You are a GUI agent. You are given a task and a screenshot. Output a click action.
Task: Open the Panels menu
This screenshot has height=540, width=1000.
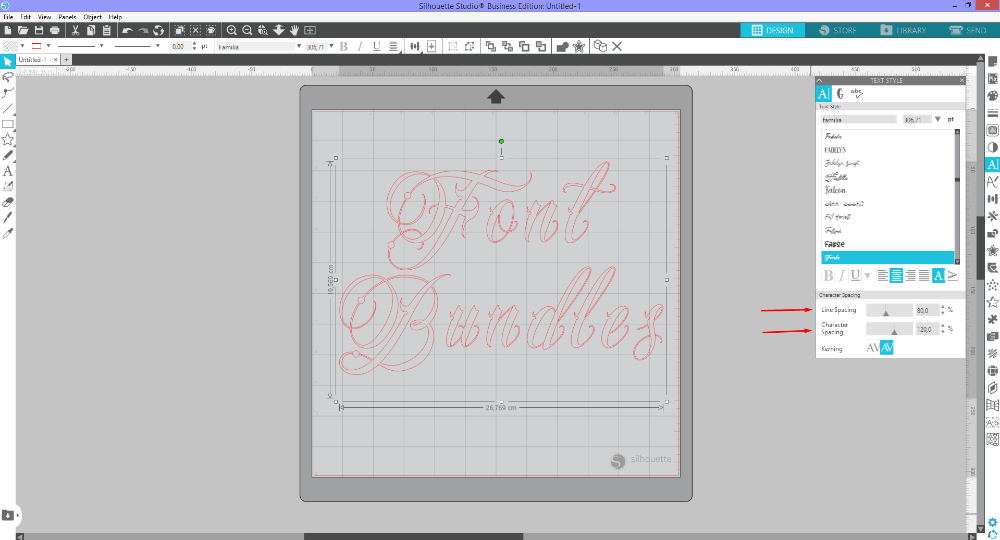67,17
